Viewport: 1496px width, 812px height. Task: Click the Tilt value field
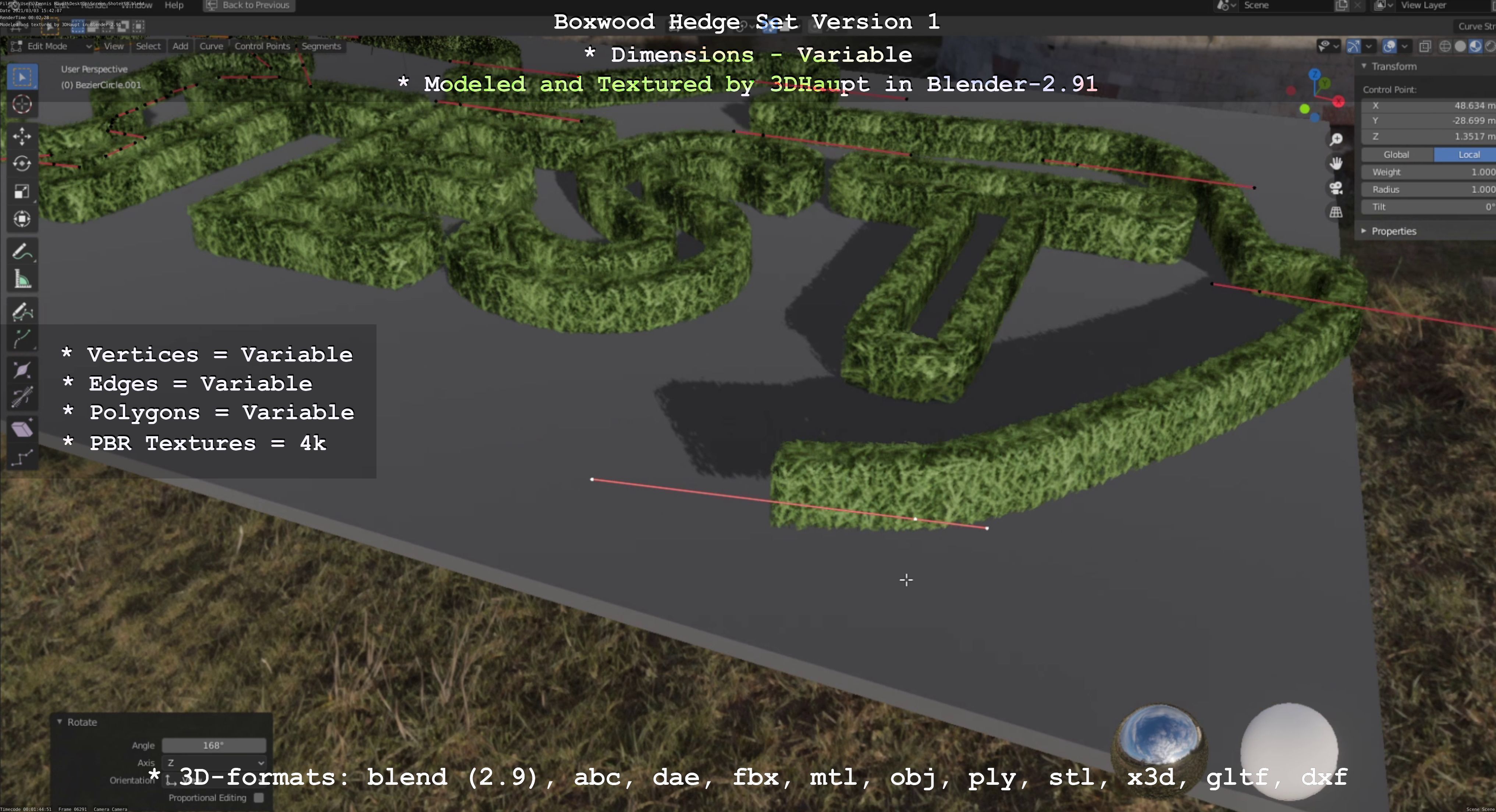pyautogui.click(x=1429, y=207)
